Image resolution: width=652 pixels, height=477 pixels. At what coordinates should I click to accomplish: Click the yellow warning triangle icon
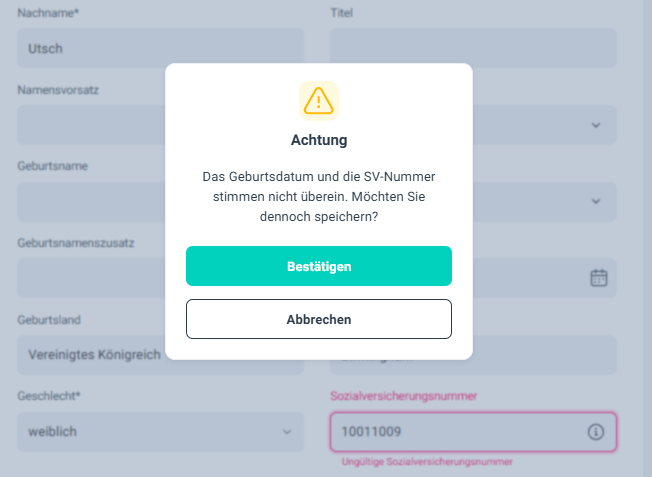click(x=318, y=100)
